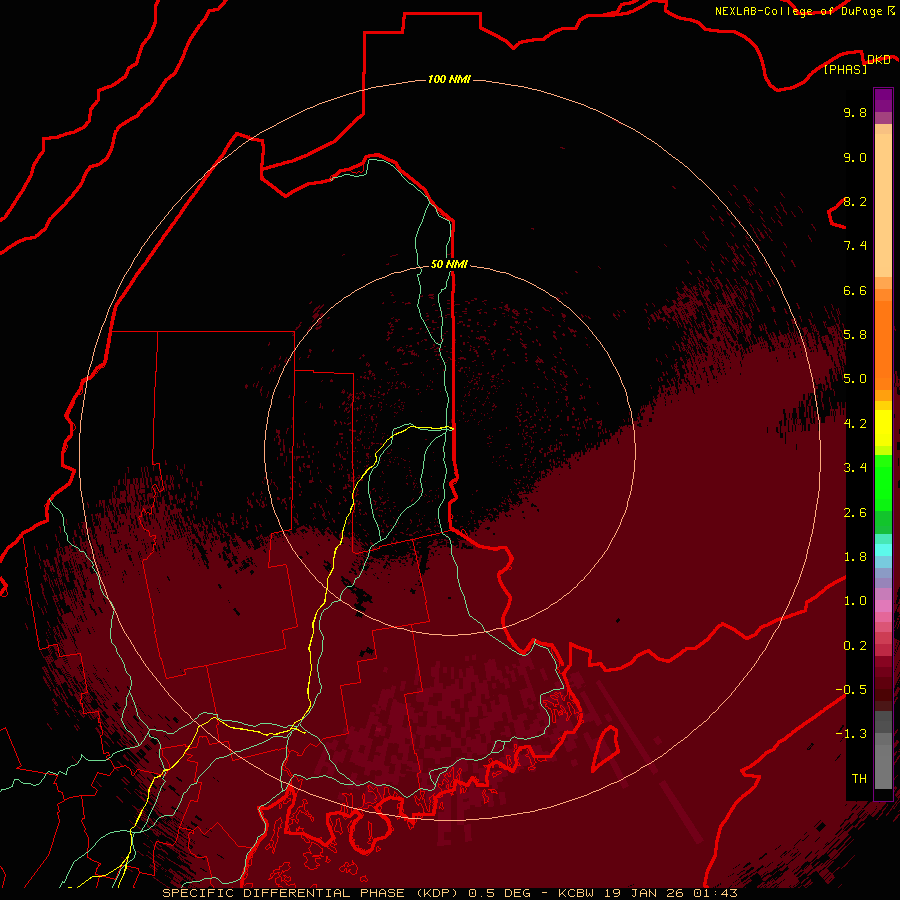The width and height of the screenshot is (900, 900).
Task: Pick the yellow color band on scale
Action: point(883,428)
